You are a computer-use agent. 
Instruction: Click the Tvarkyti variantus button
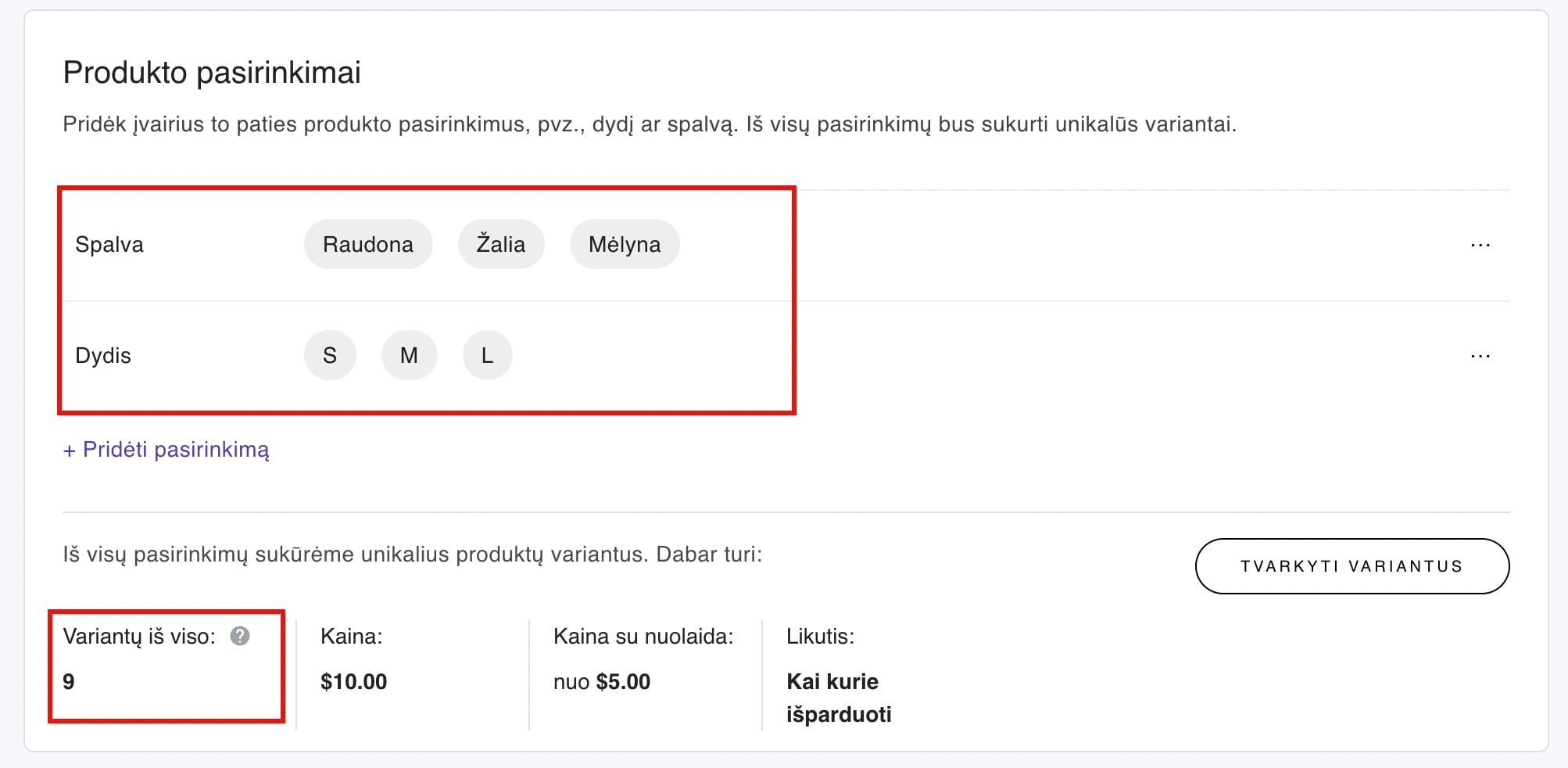pos(1351,565)
